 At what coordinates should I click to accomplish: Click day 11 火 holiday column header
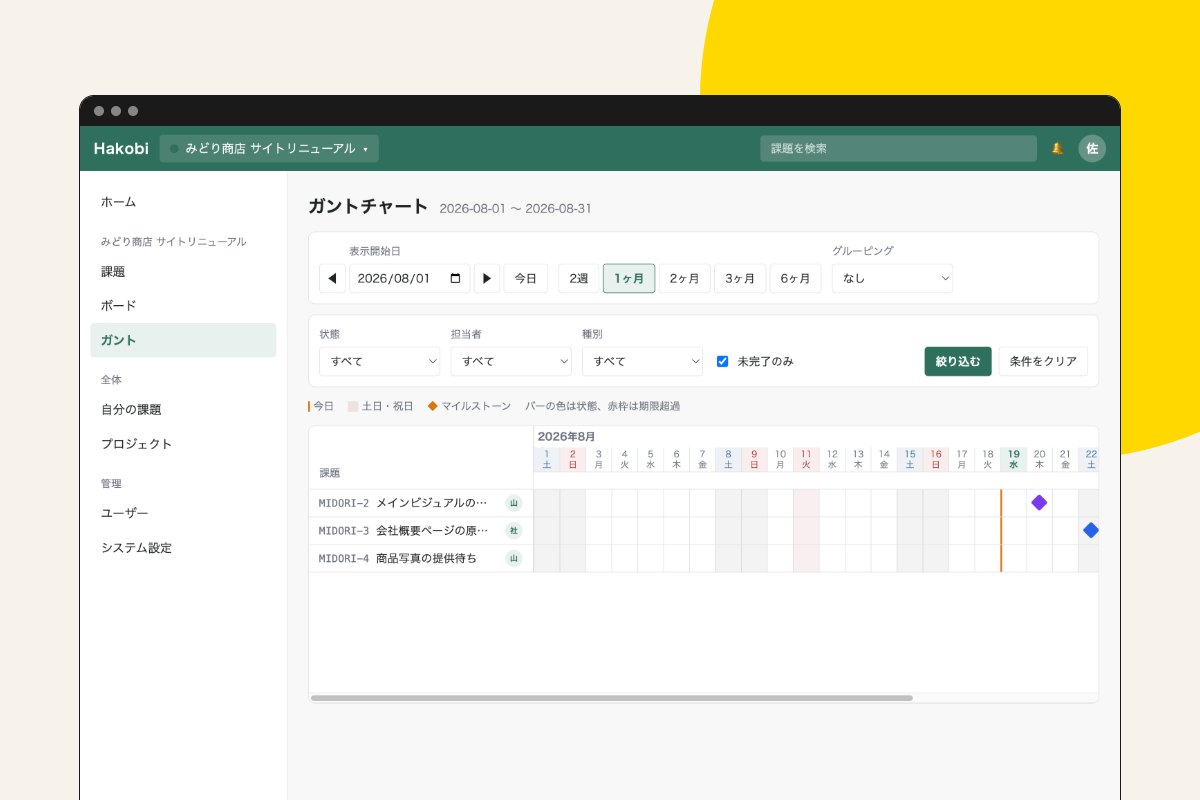pos(806,459)
